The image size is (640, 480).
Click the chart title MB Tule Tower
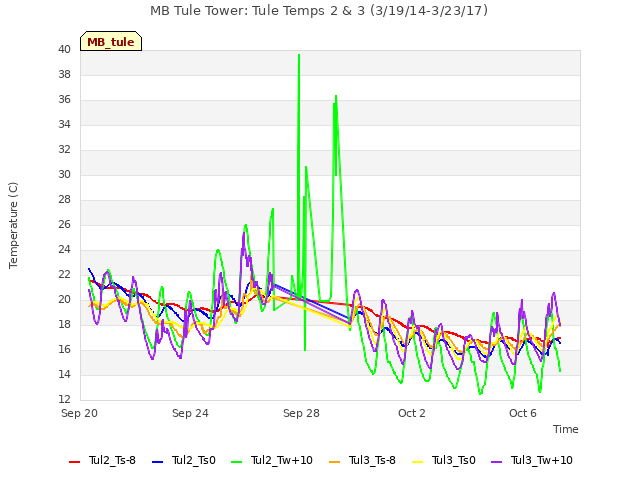319,11
